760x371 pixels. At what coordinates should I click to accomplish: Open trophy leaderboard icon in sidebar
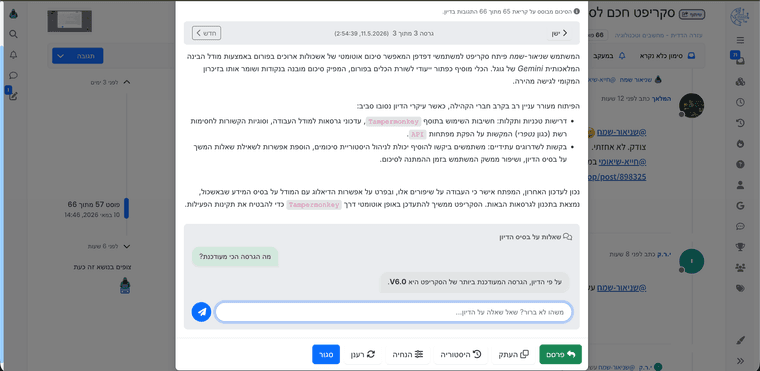(x=740, y=247)
